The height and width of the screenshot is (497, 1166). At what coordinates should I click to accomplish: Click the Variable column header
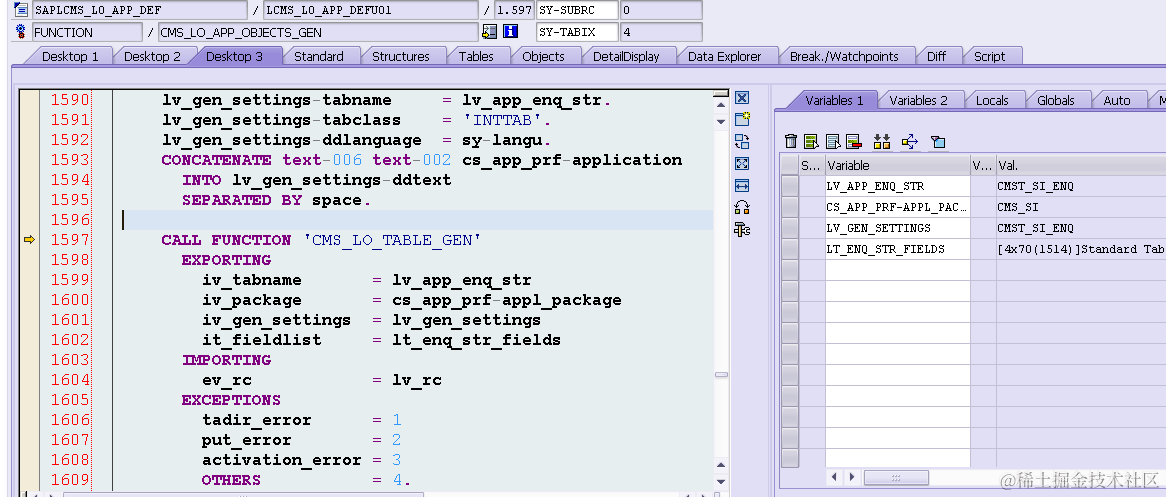pos(898,165)
